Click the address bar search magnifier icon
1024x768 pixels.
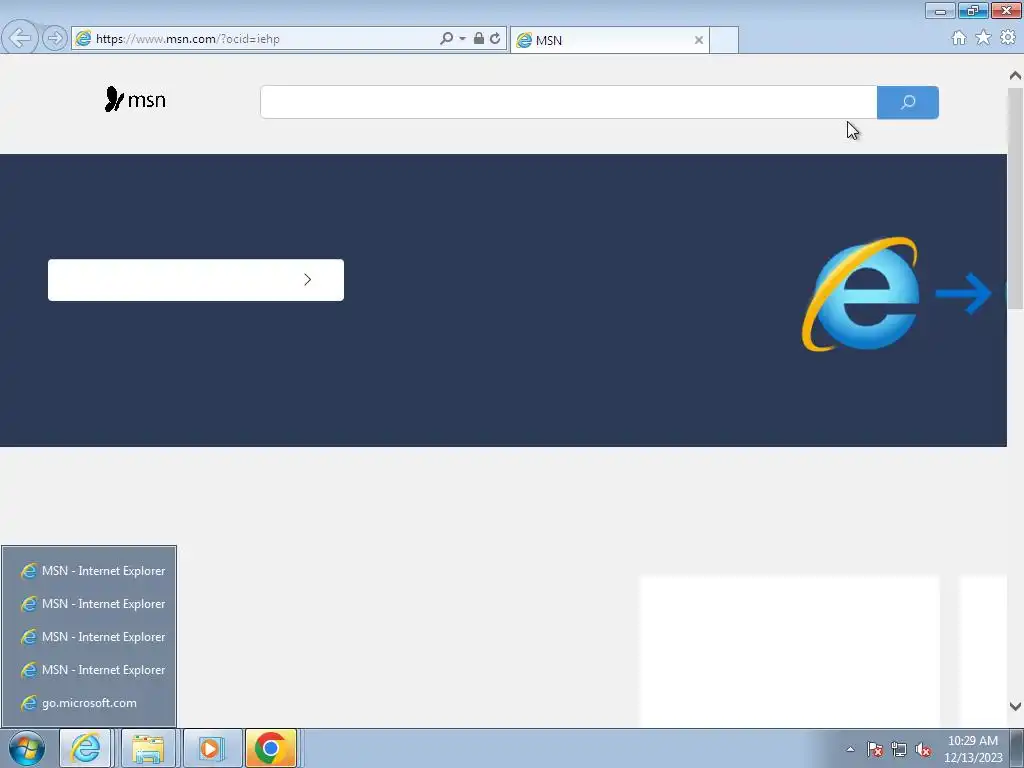[447, 39]
